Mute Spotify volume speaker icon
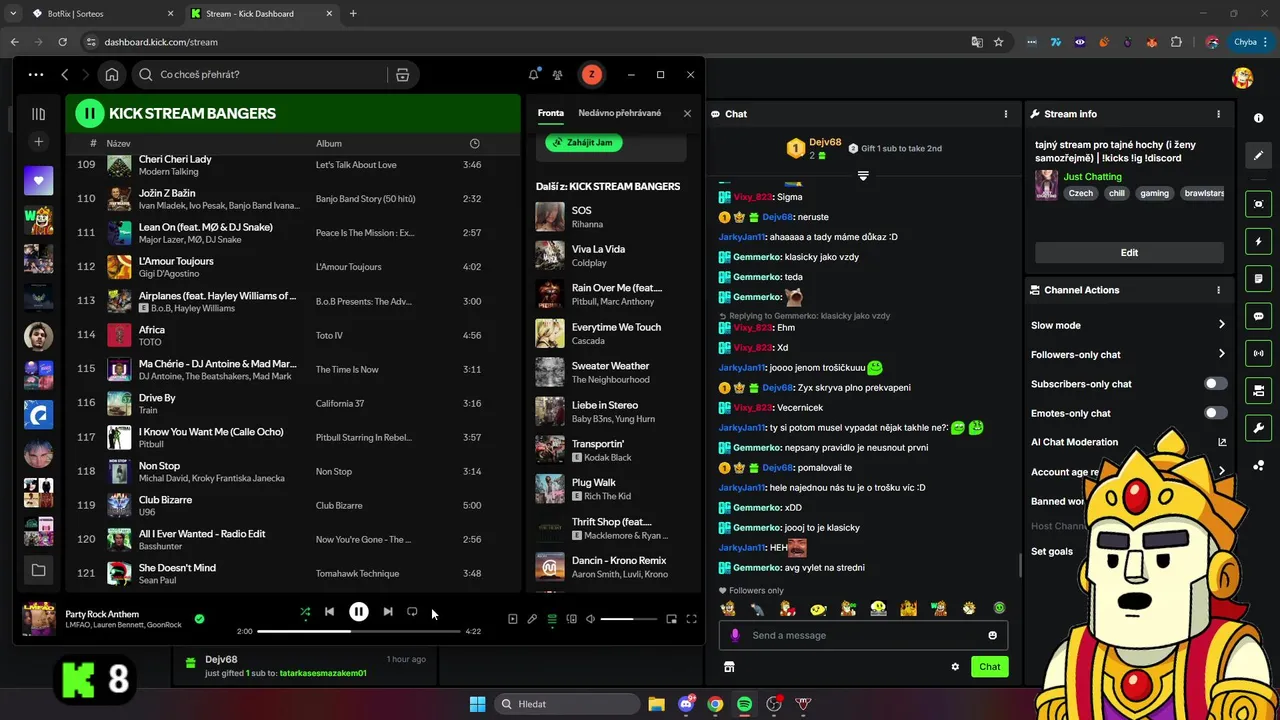Viewport: 1280px width, 720px height. click(x=590, y=619)
